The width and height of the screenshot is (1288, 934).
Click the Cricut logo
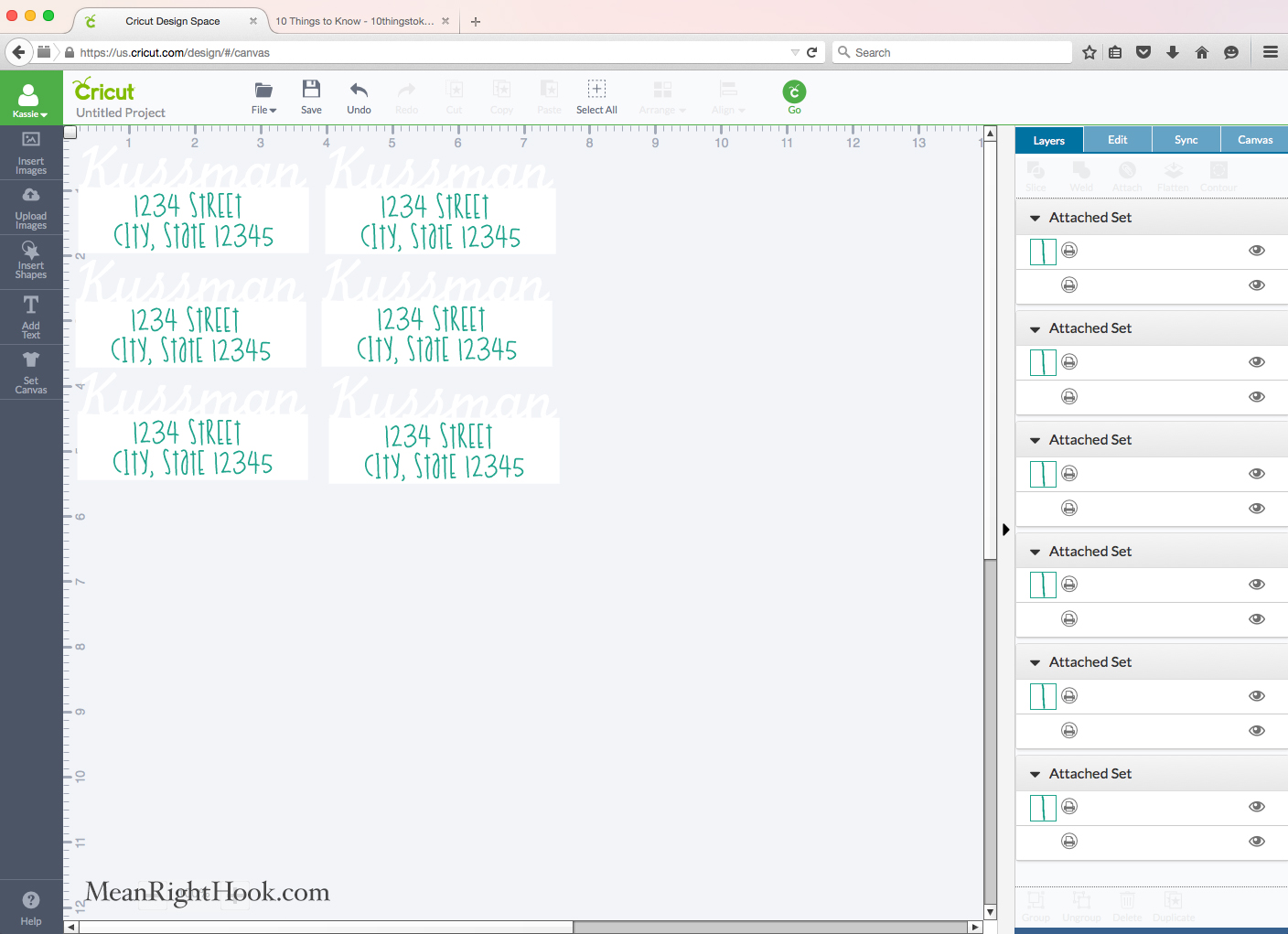(x=104, y=90)
